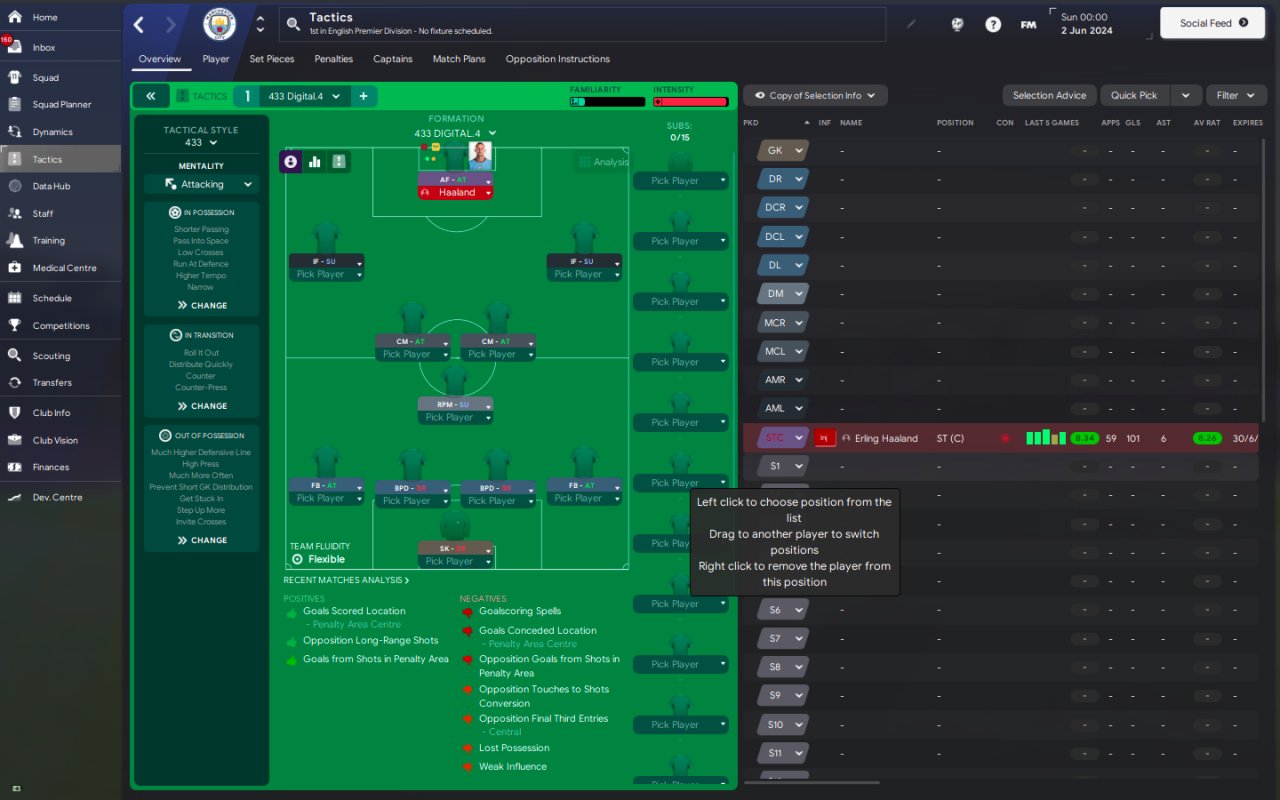Viewport: 1280px width, 800px height.
Task: Open the Dev. Centre sidebar icon
Action: 15,497
